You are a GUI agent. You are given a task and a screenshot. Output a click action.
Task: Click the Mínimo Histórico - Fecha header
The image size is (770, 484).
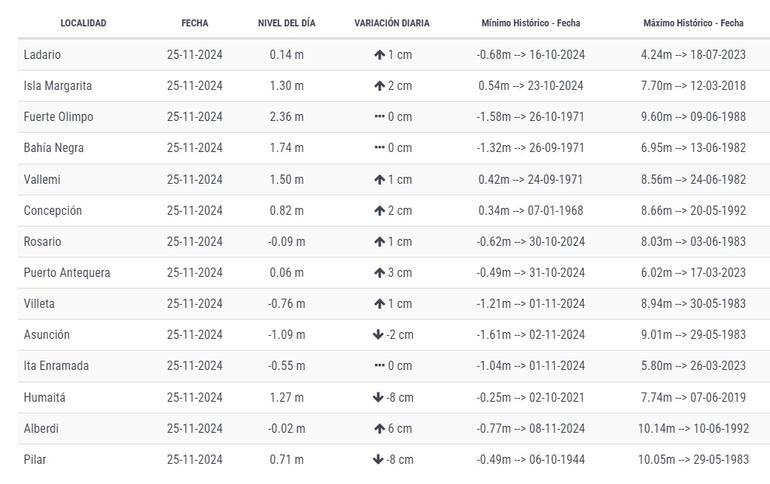[530, 23]
